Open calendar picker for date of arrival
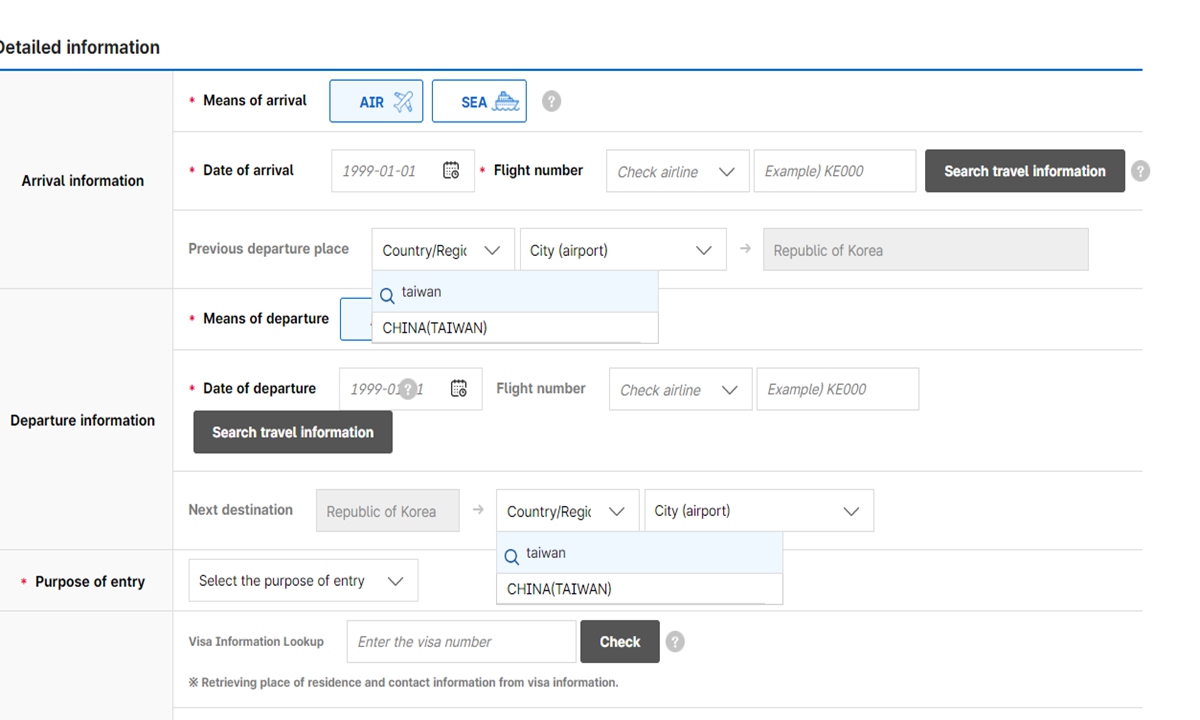 point(451,171)
